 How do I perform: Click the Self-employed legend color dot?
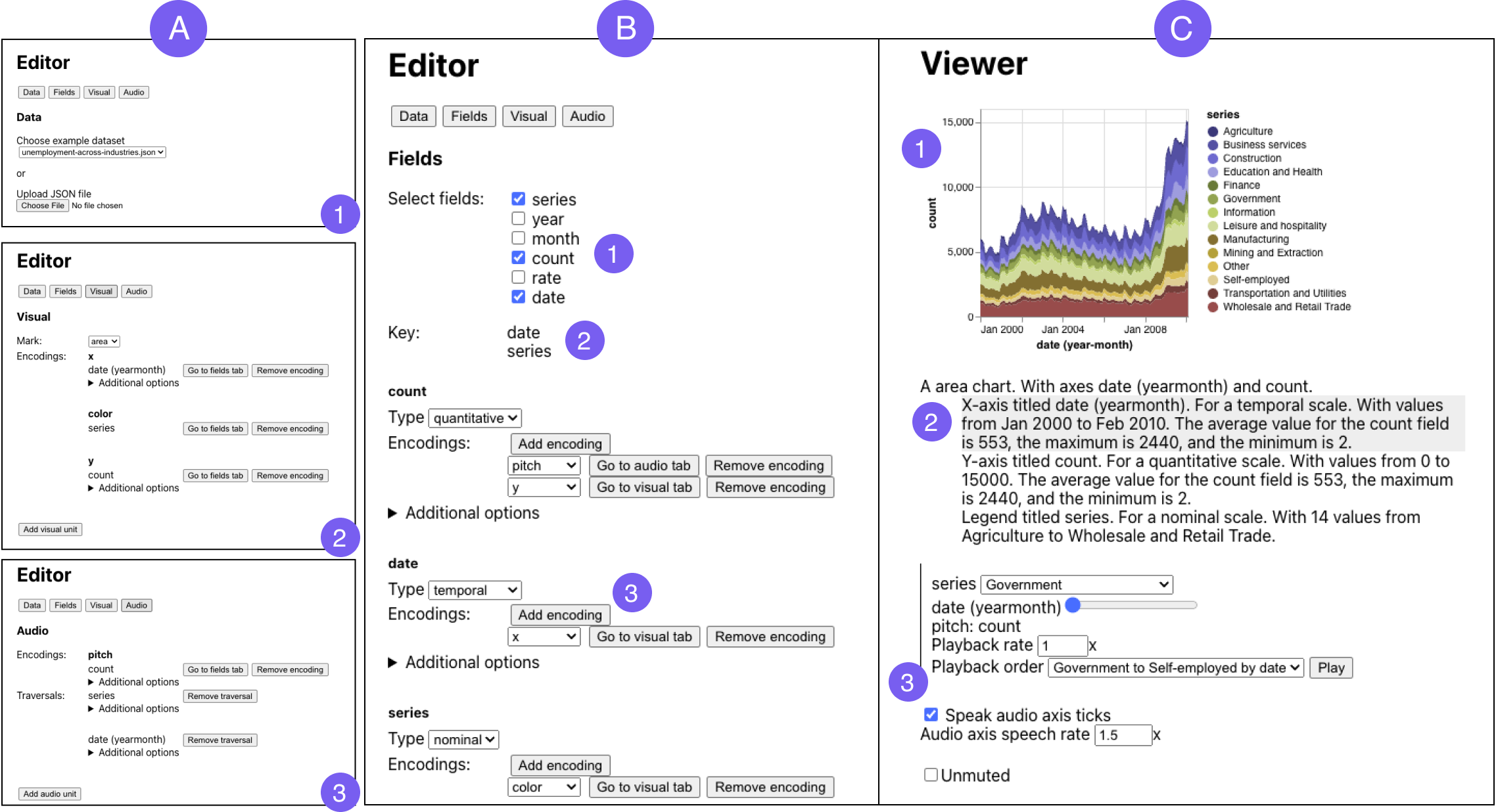[1213, 280]
